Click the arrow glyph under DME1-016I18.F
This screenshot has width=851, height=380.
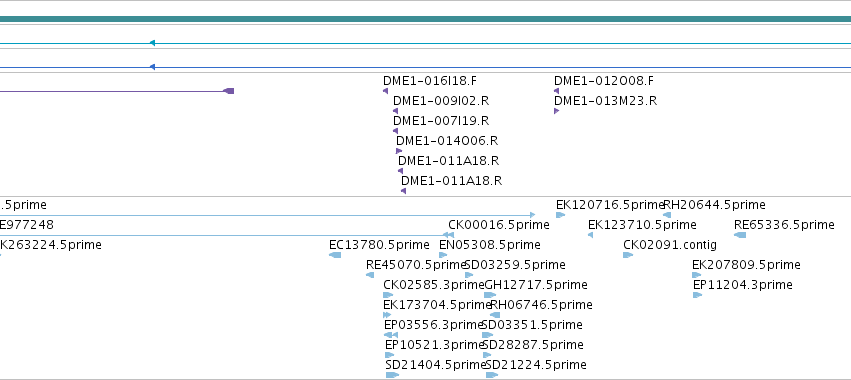pos(386,91)
